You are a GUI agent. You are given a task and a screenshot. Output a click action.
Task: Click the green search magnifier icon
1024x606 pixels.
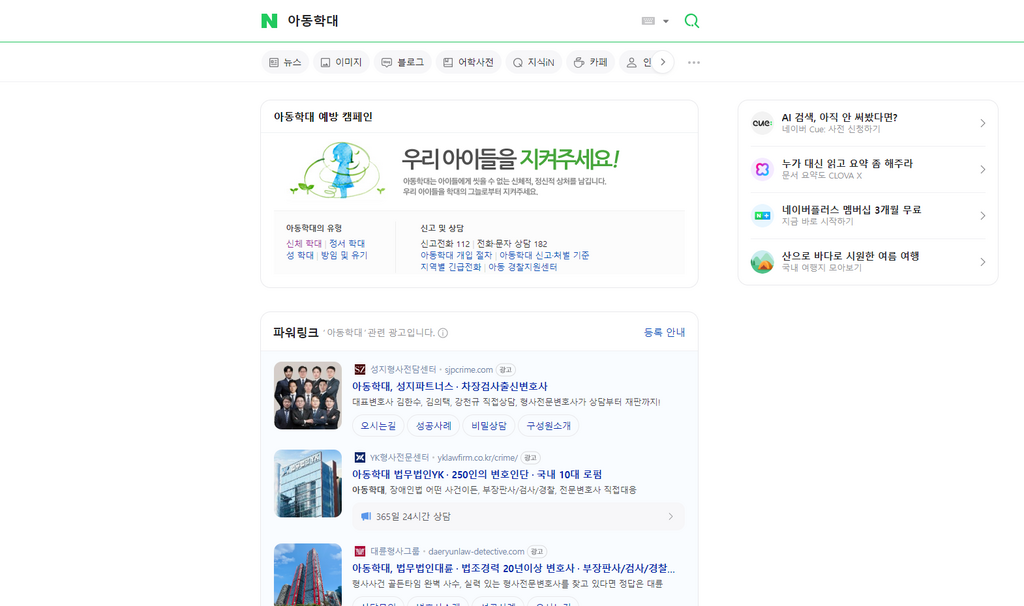click(x=692, y=21)
